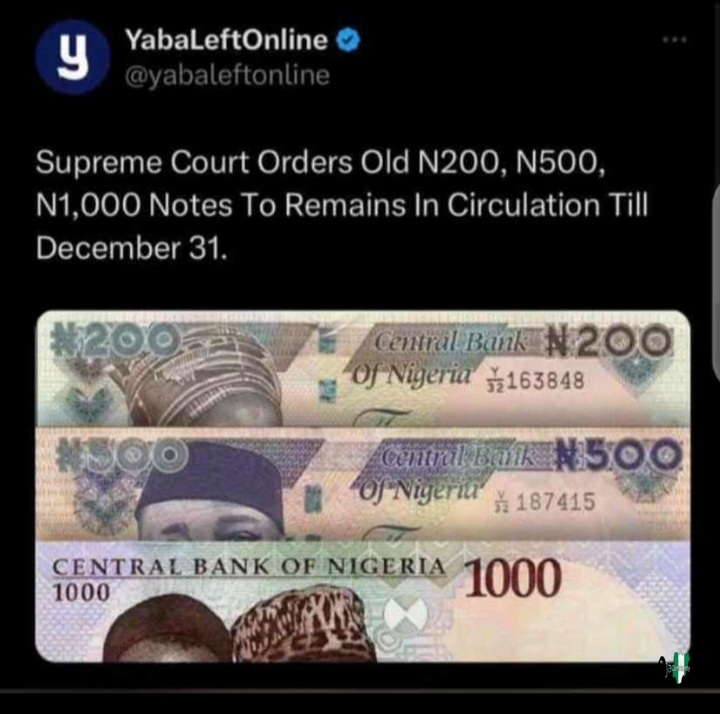
Task: Open the YabaLeftOnline display name link
Action: [x=226, y=39]
